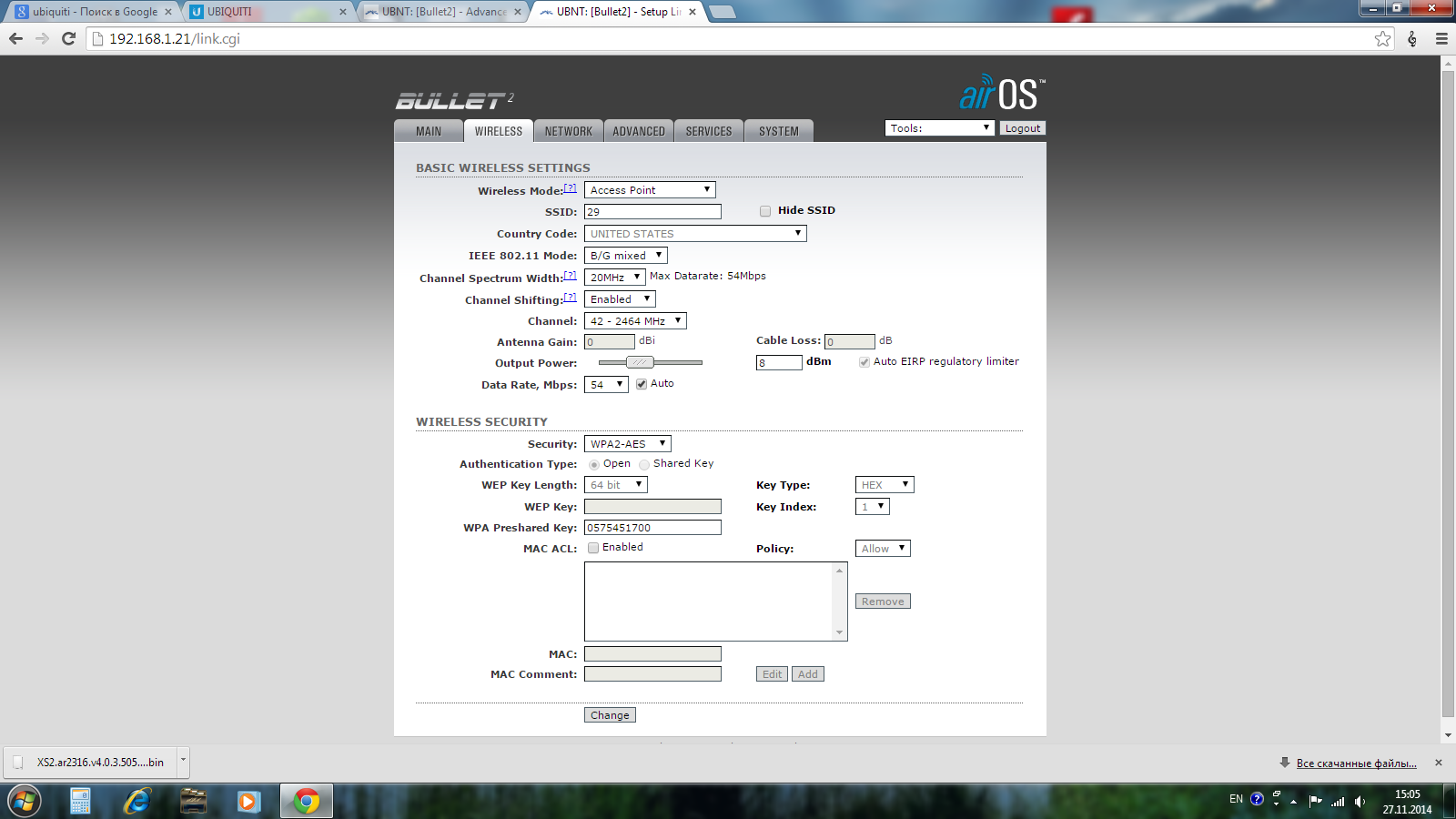
Task: Switch to the NETWORK tab
Action: pos(568,131)
